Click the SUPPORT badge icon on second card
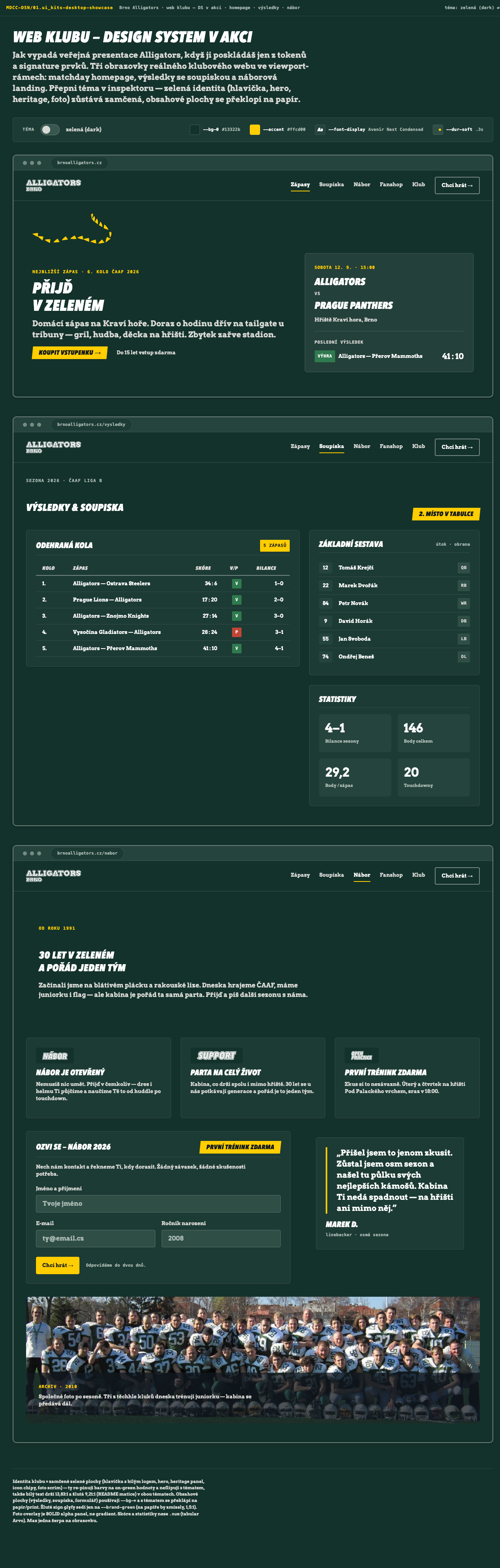Image resolution: width=500 pixels, height=1568 pixels. 217,1056
